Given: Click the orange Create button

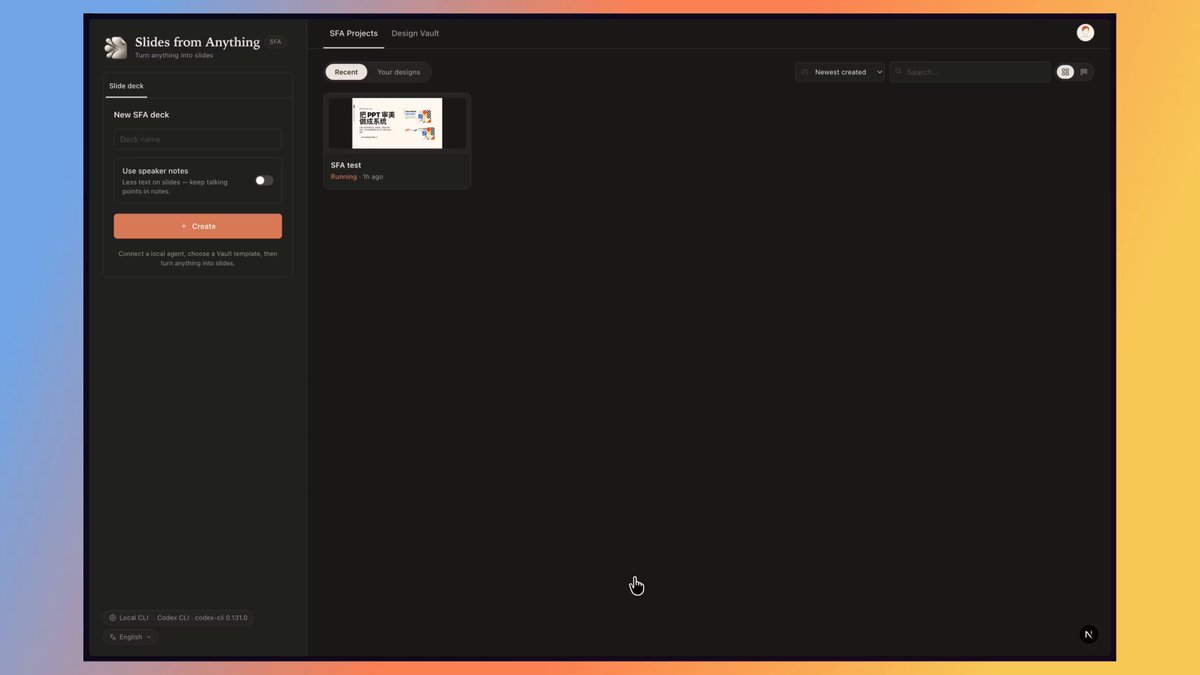Looking at the screenshot, I should pos(198,226).
